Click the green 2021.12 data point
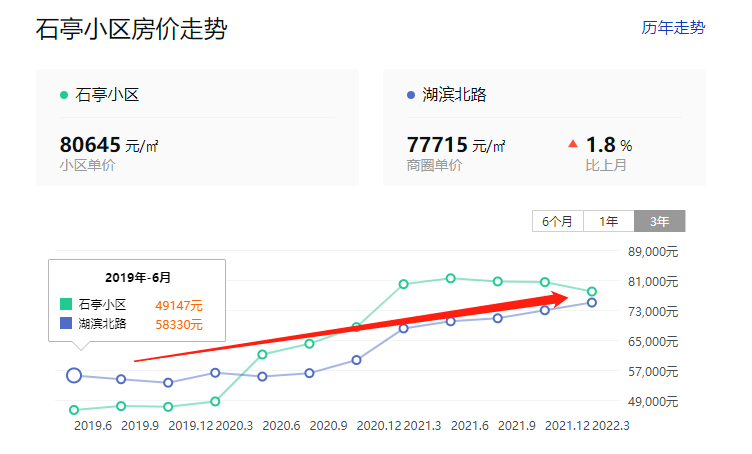The image size is (752, 454). 545,282
